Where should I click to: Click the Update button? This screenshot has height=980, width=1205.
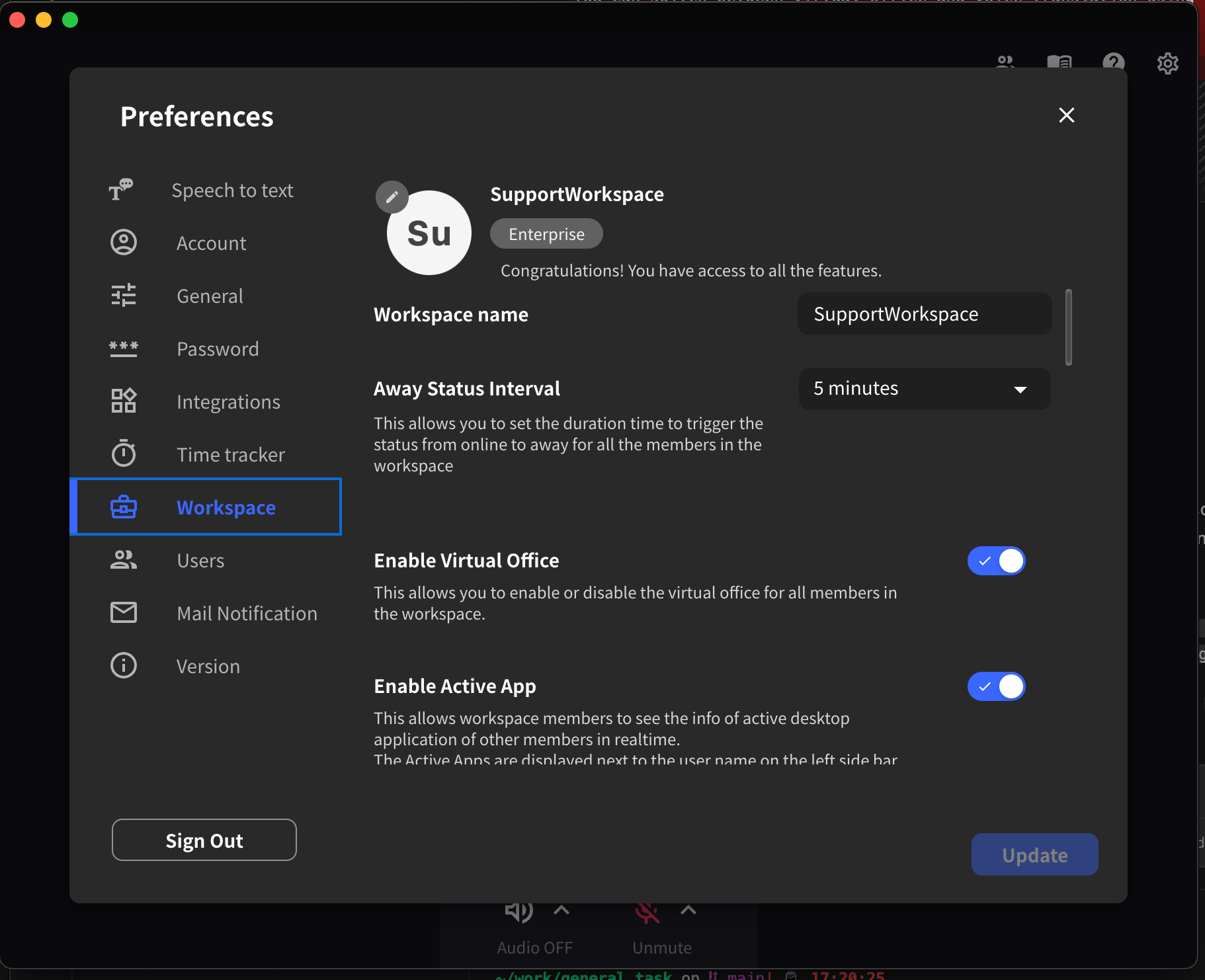1034,854
